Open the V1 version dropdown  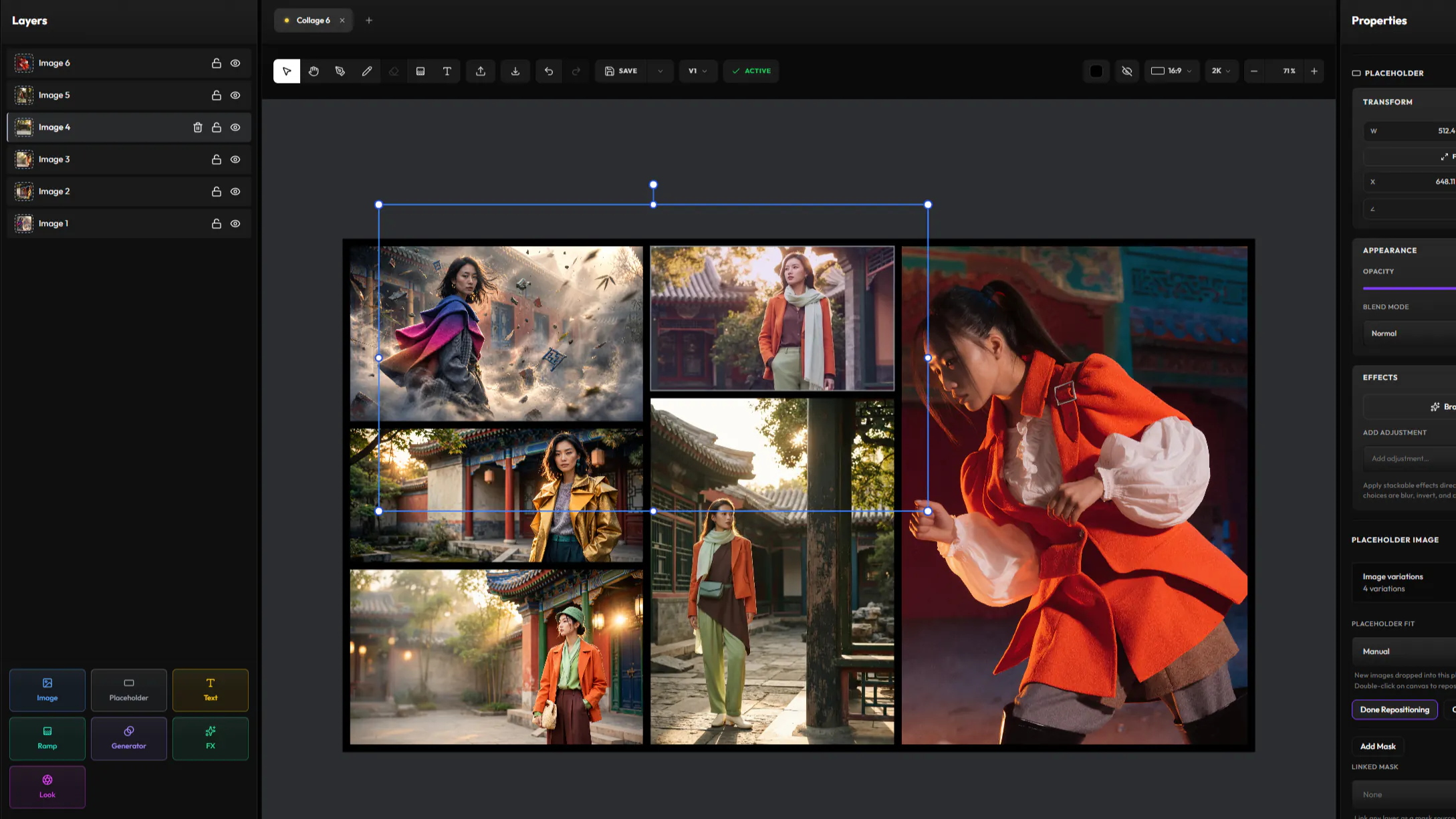[698, 71]
